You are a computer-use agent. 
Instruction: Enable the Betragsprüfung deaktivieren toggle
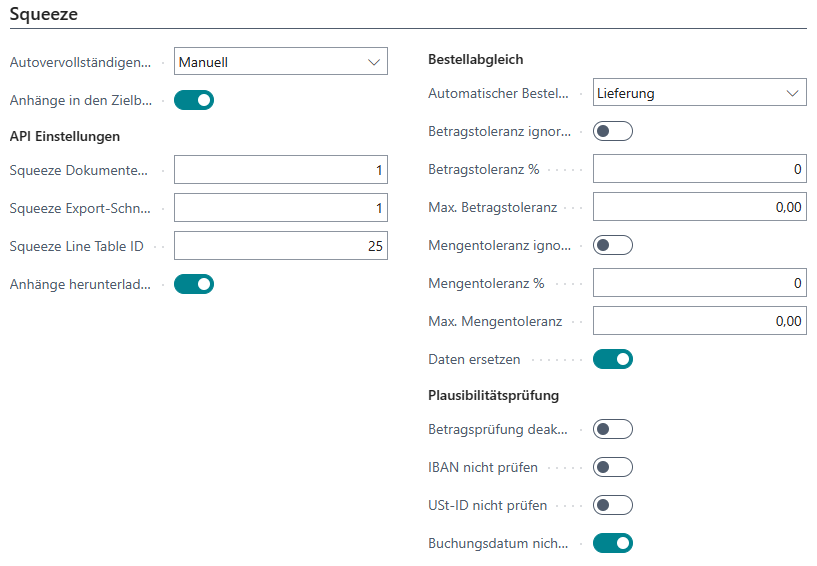point(613,429)
